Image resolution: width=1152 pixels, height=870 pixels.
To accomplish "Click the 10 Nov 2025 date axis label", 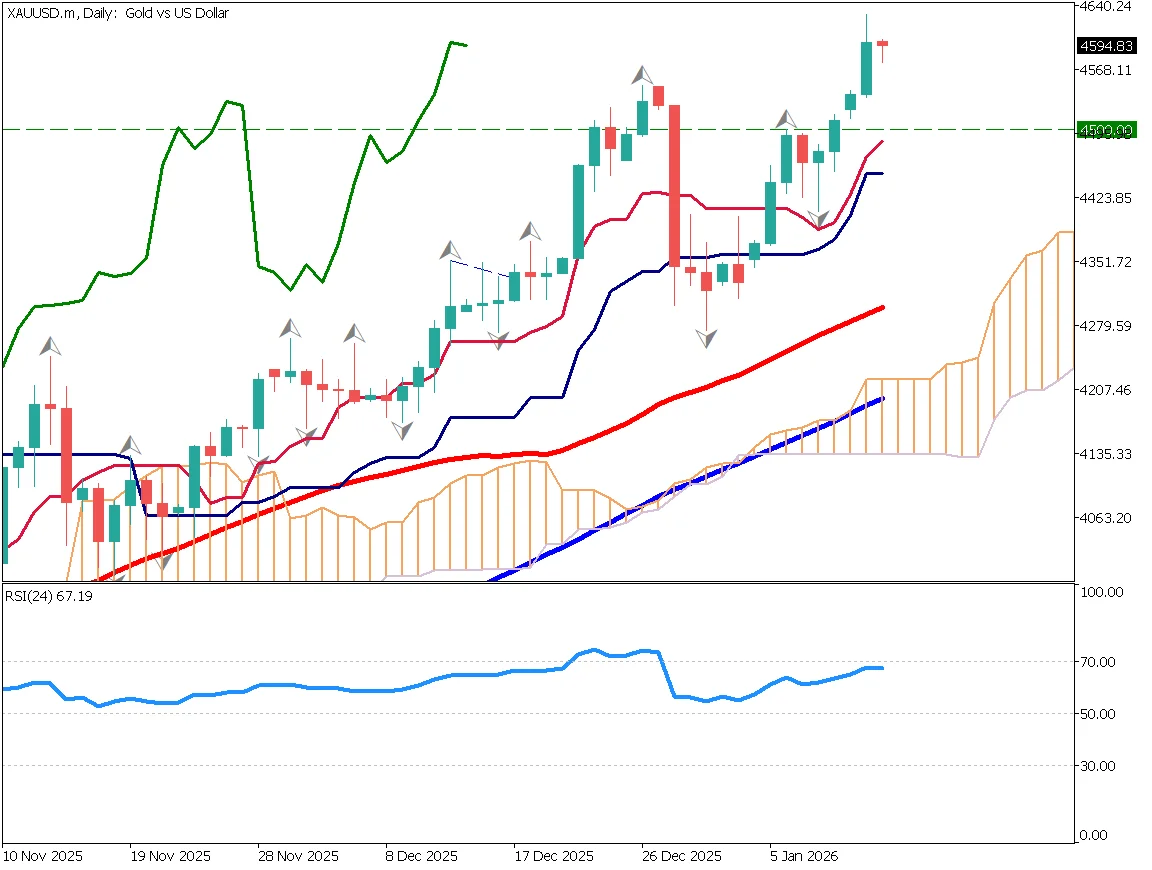I will [x=44, y=856].
